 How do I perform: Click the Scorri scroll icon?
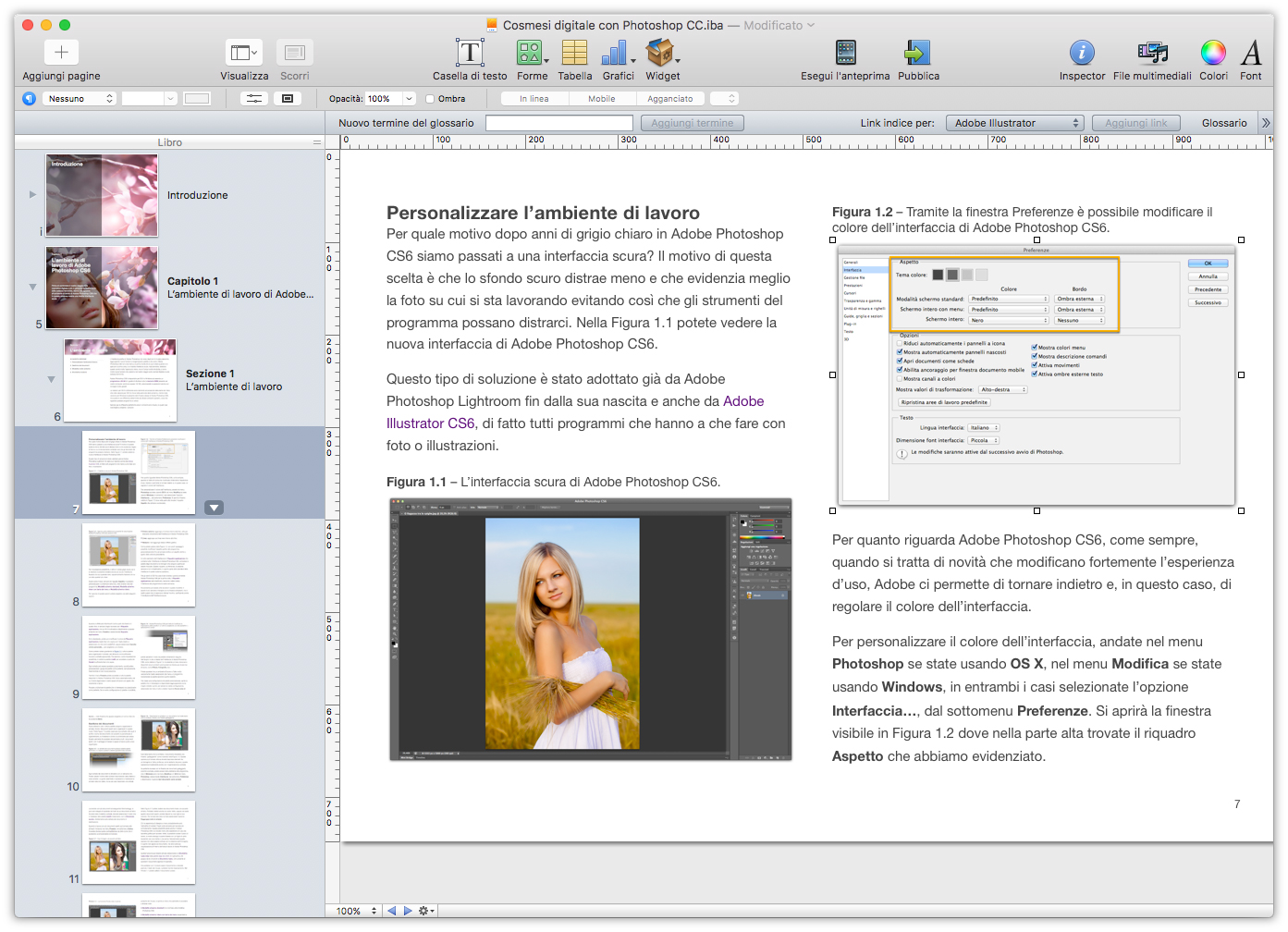295,53
